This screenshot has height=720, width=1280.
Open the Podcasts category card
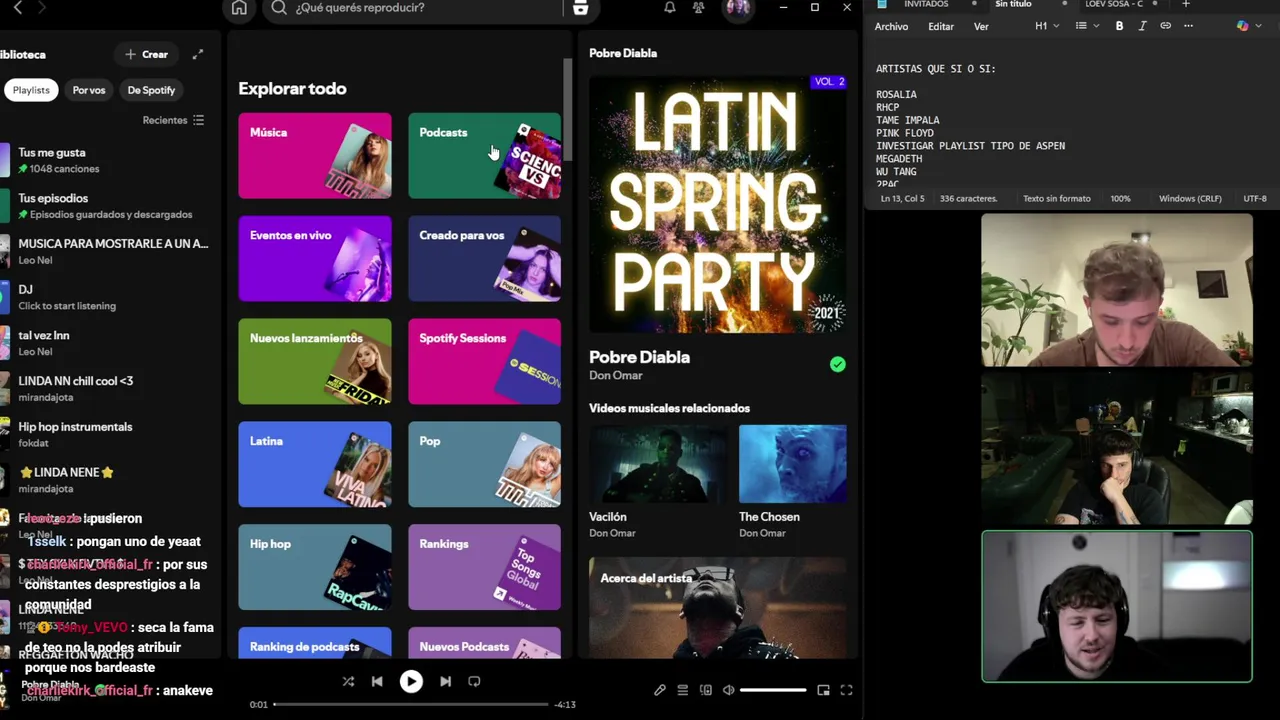pyautogui.click(x=485, y=156)
